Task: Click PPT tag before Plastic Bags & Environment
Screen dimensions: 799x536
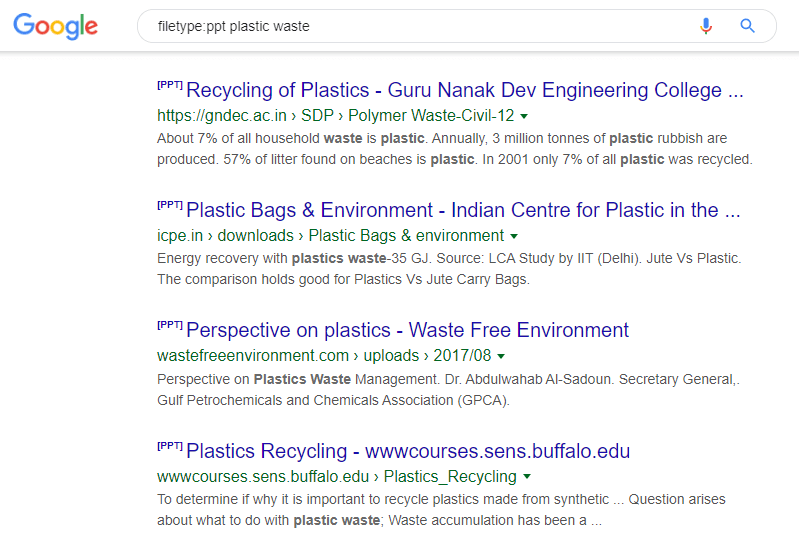Action: pos(170,205)
